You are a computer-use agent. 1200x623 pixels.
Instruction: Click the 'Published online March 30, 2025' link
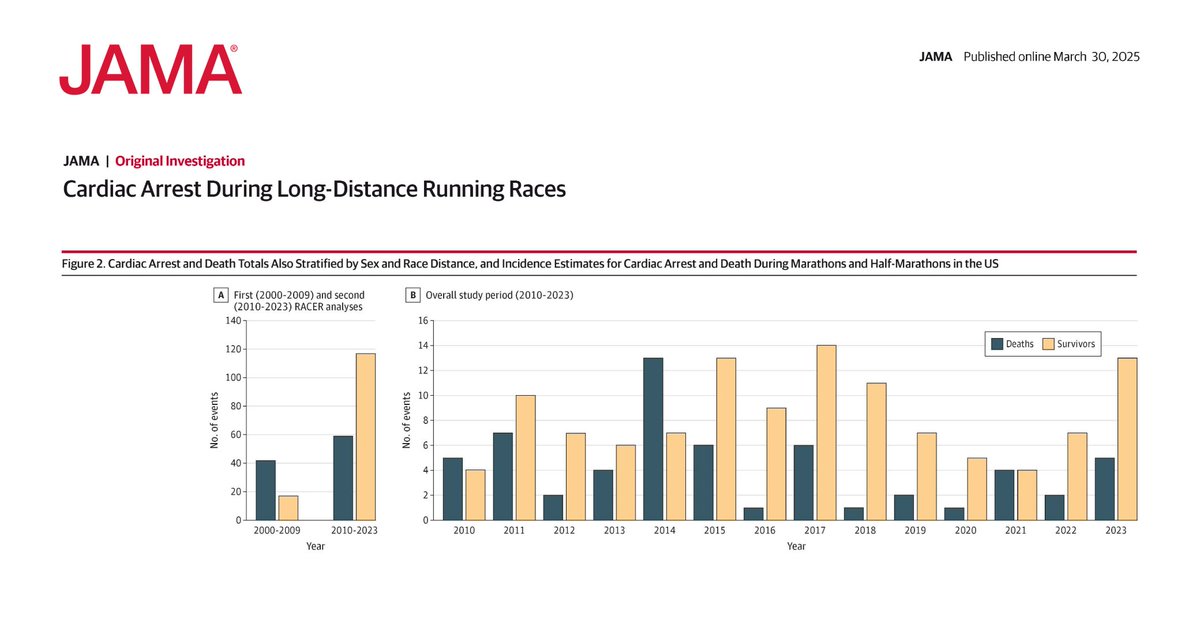pyautogui.click(x=1051, y=56)
